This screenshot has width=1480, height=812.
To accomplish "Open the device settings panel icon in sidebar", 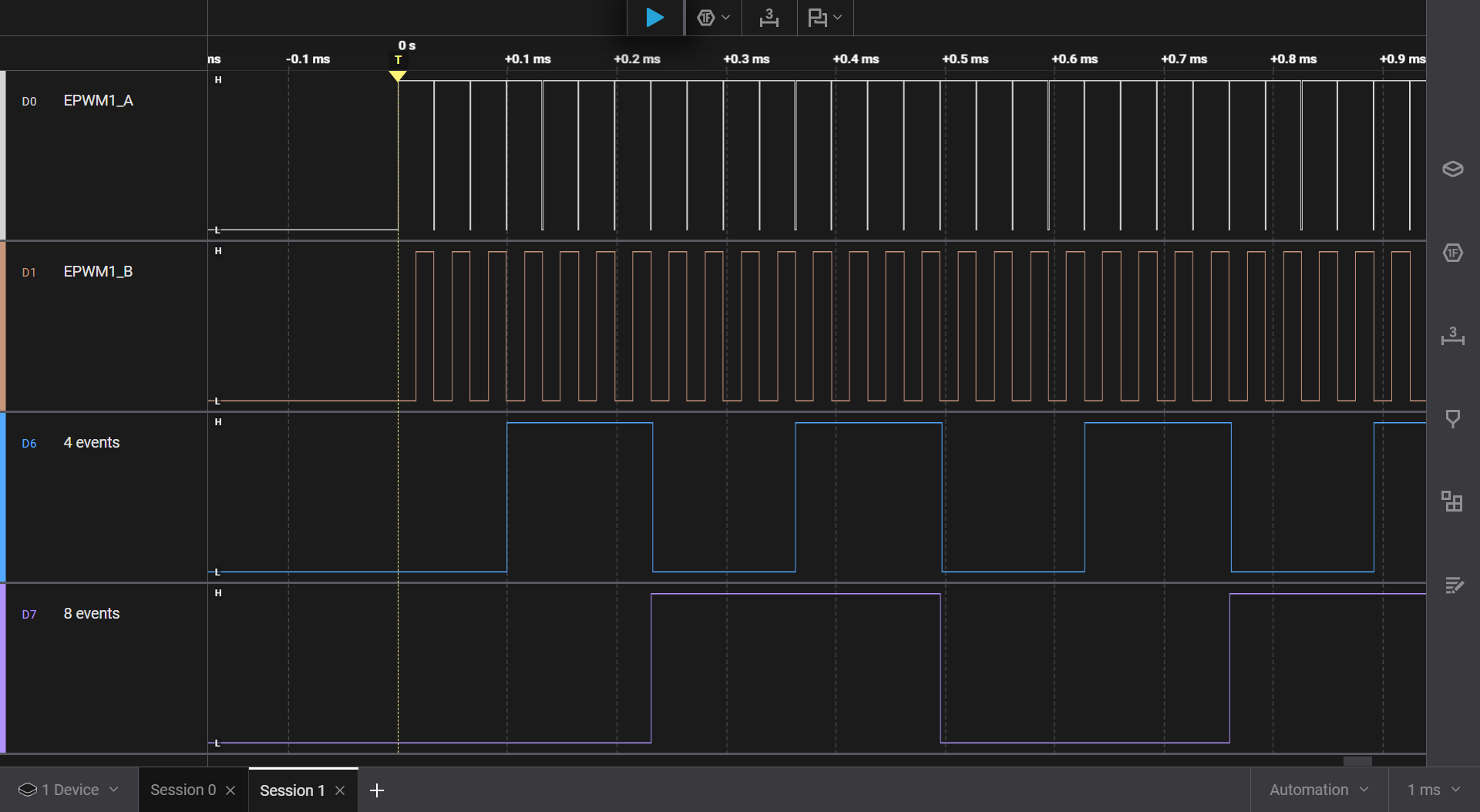I will [1452, 169].
